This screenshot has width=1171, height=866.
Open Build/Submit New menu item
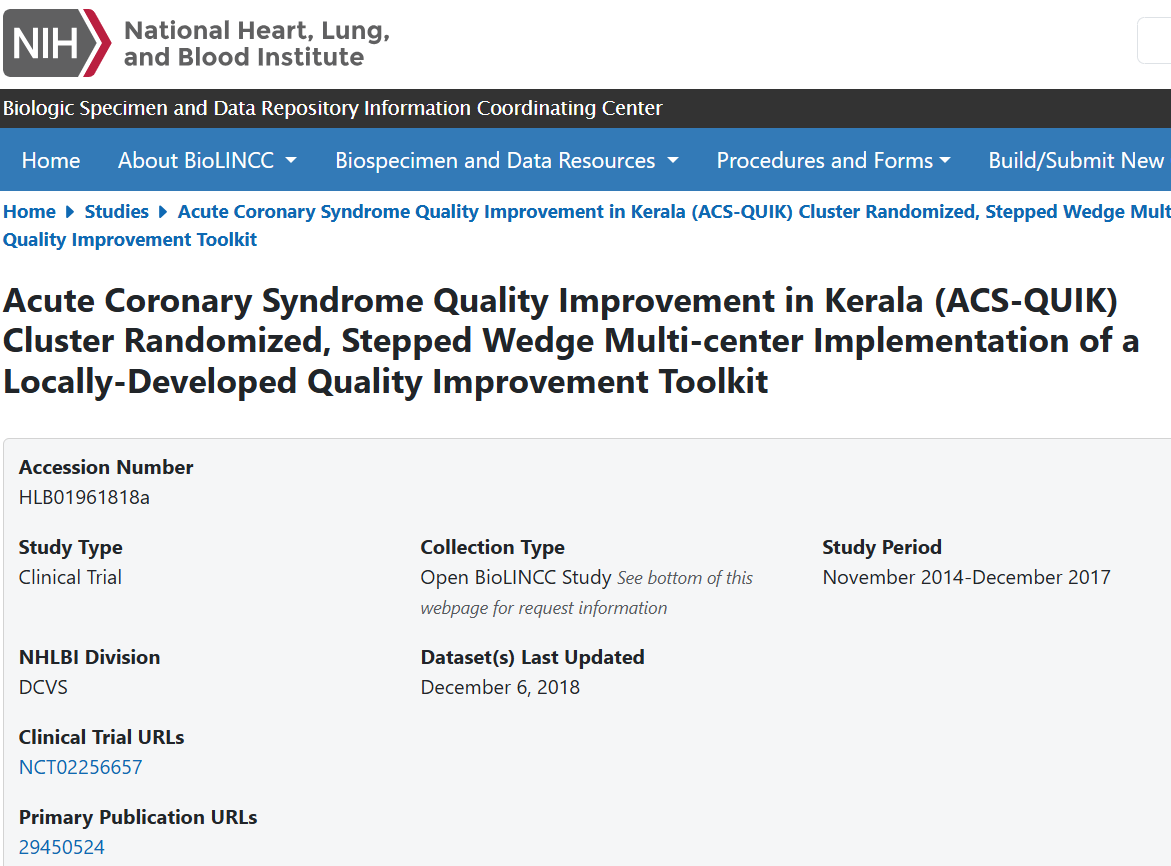tap(1076, 160)
